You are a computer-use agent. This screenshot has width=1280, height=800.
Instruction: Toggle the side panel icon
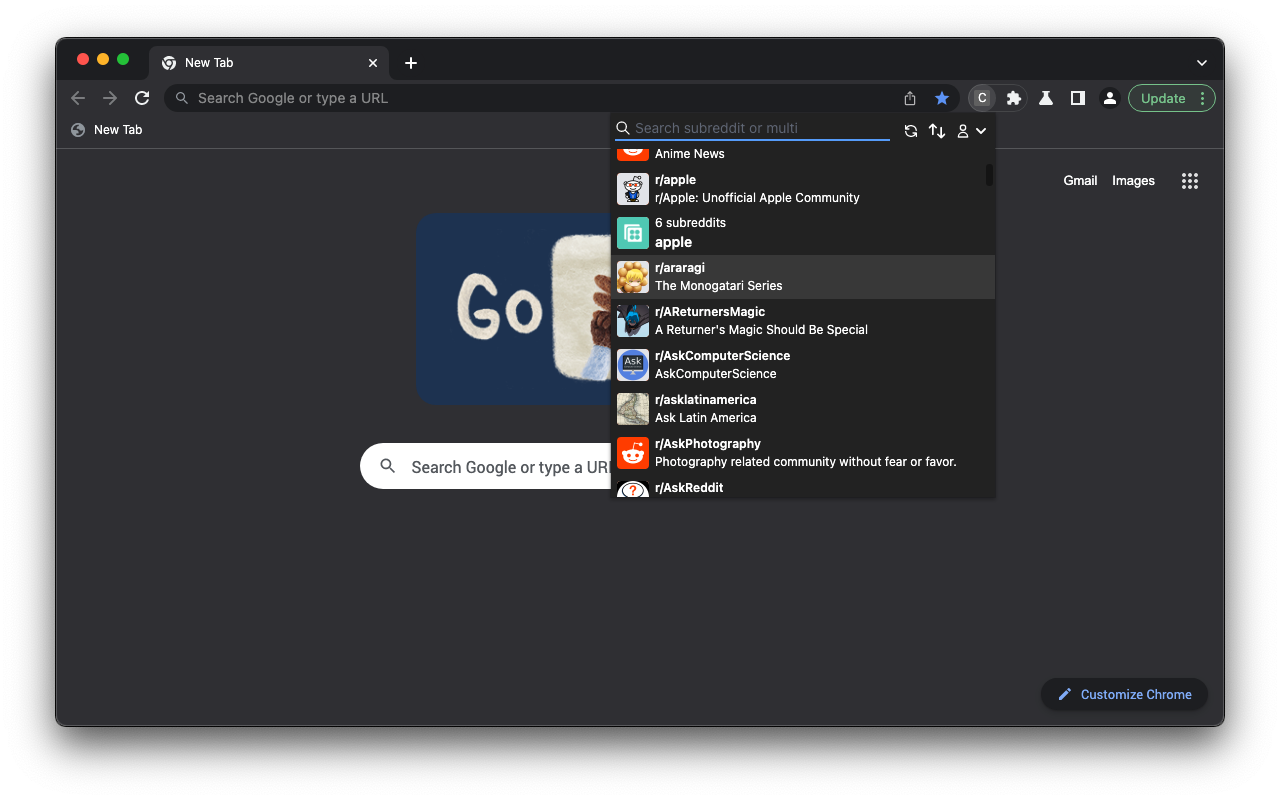pyautogui.click(x=1078, y=98)
